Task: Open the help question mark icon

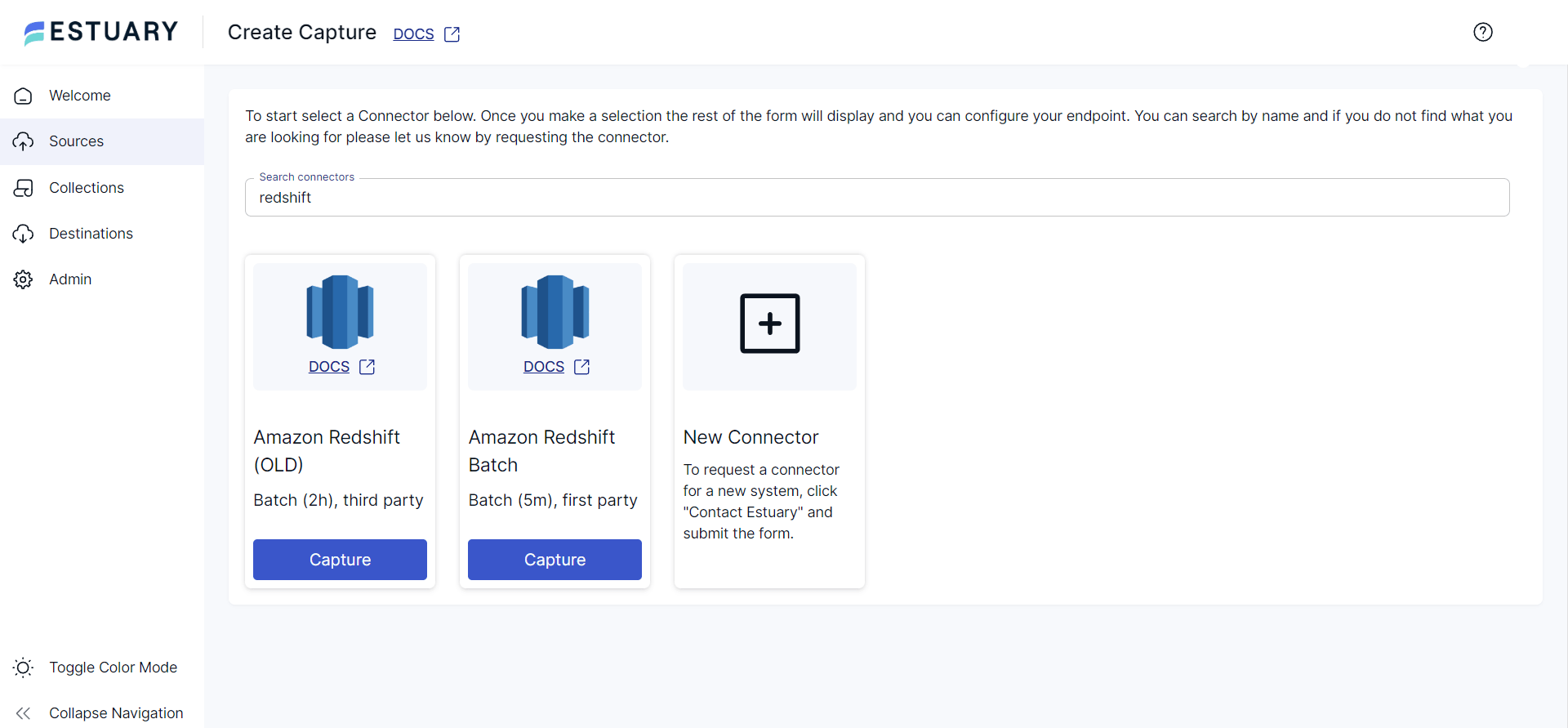Action: (1483, 32)
